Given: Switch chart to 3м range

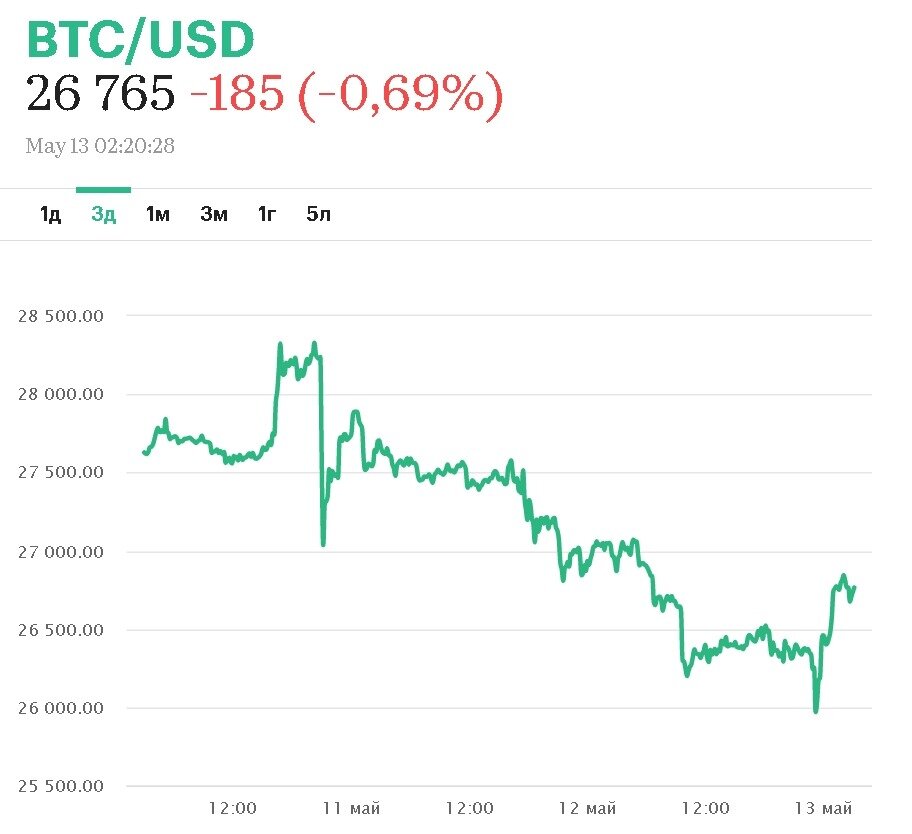Looking at the screenshot, I should click(x=214, y=214).
